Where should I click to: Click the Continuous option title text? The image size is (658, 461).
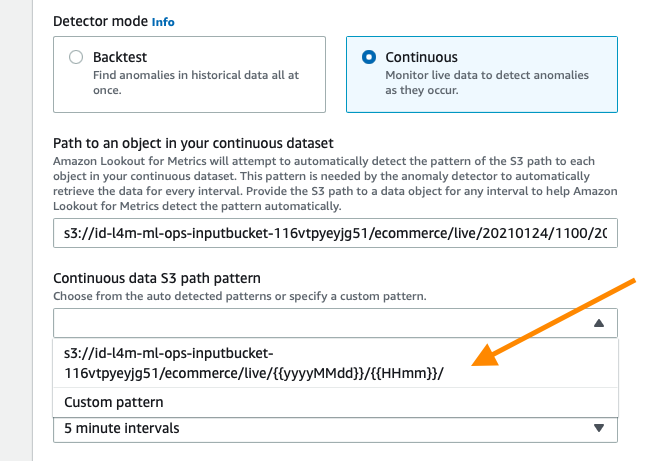tap(421, 57)
